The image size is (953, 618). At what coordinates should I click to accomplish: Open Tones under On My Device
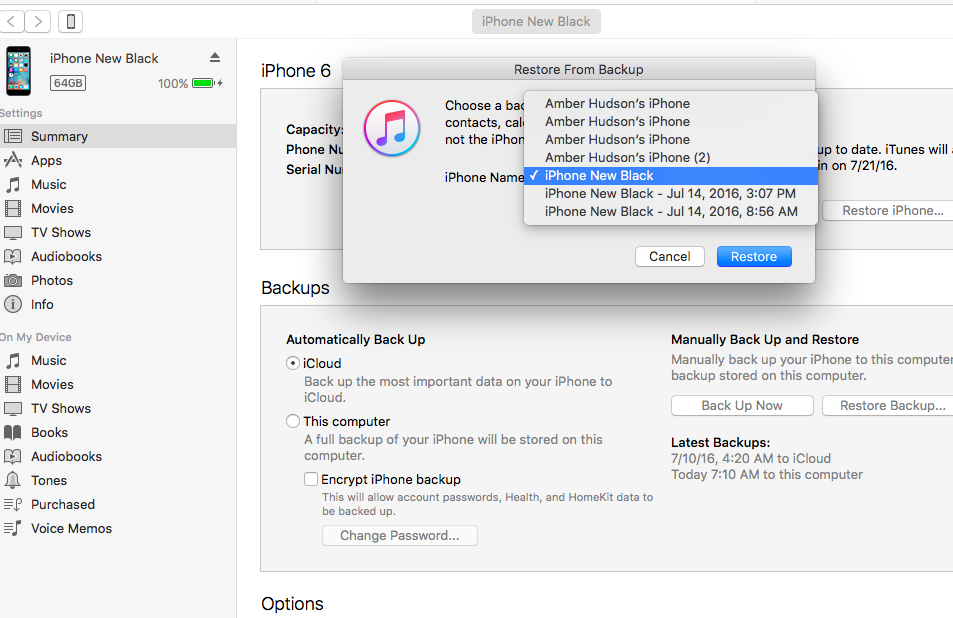(x=49, y=481)
